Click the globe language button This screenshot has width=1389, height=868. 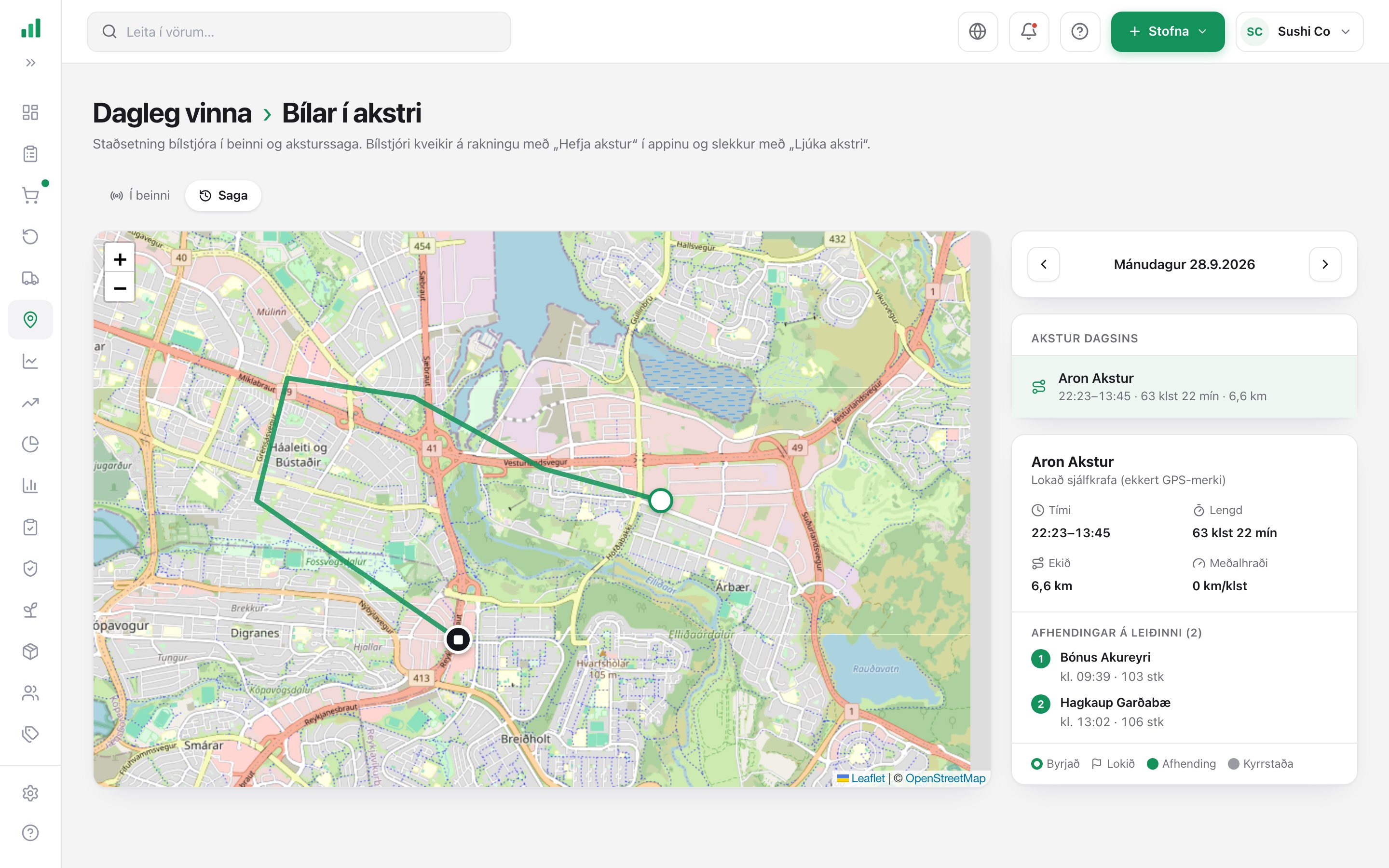pos(978,31)
